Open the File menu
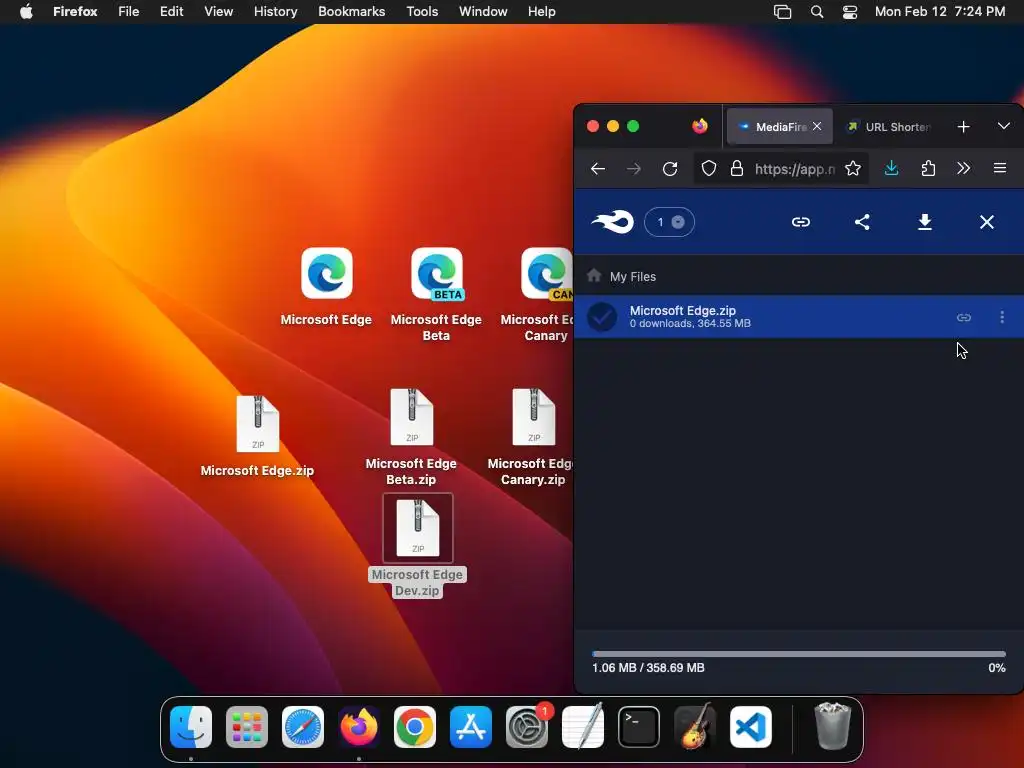Image resolution: width=1024 pixels, height=768 pixels. click(x=129, y=11)
